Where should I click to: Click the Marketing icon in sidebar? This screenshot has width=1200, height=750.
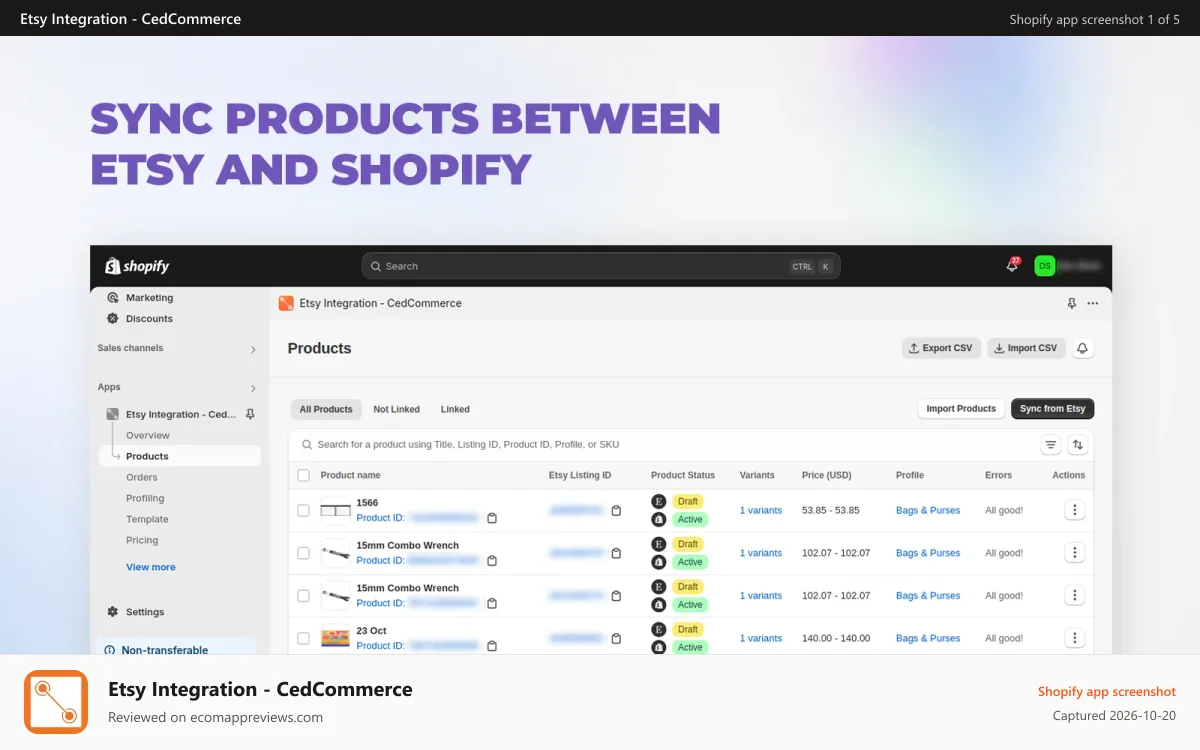click(113, 298)
